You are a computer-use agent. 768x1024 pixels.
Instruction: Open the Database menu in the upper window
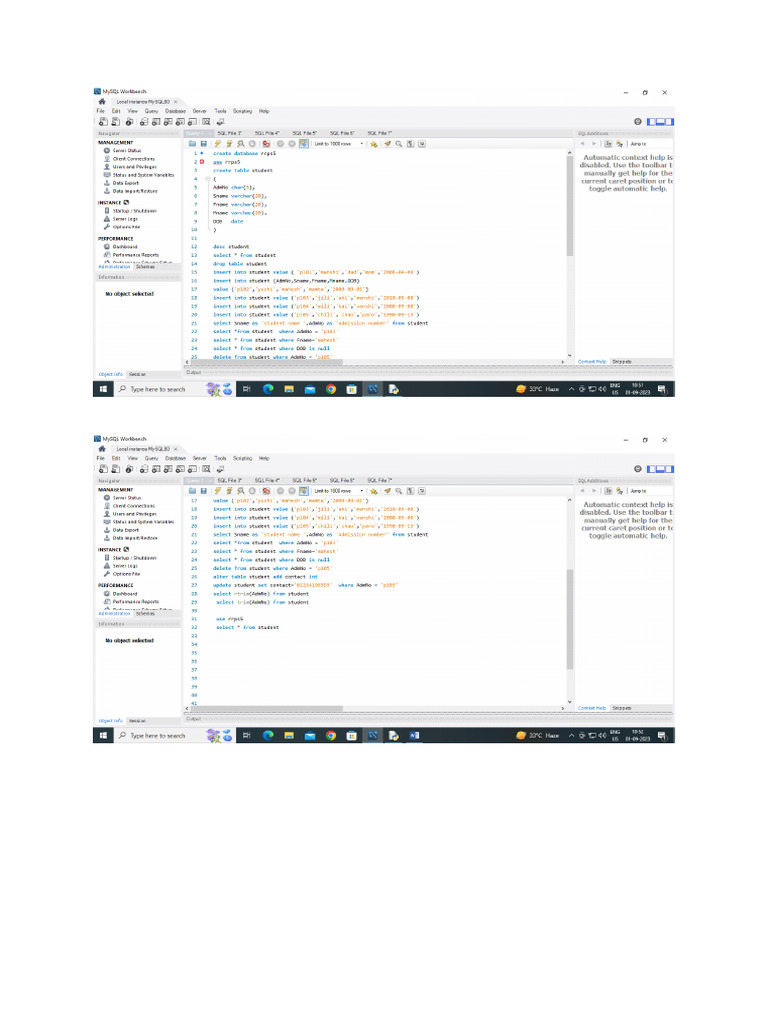click(x=175, y=111)
